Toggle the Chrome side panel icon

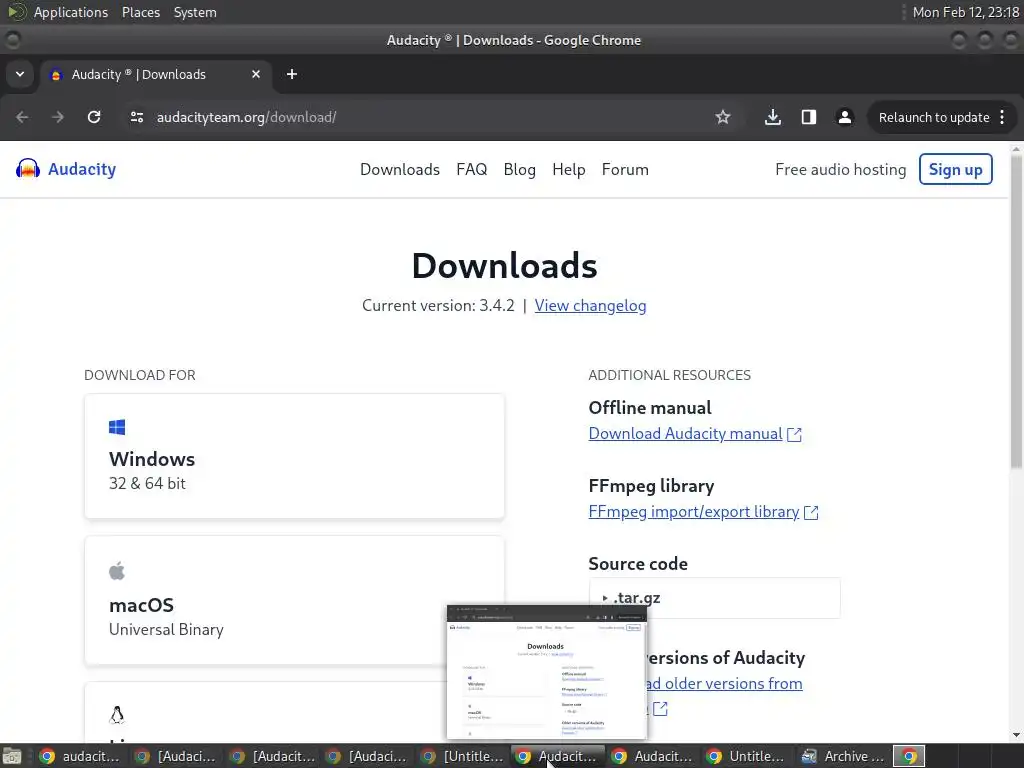click(808, 117)
